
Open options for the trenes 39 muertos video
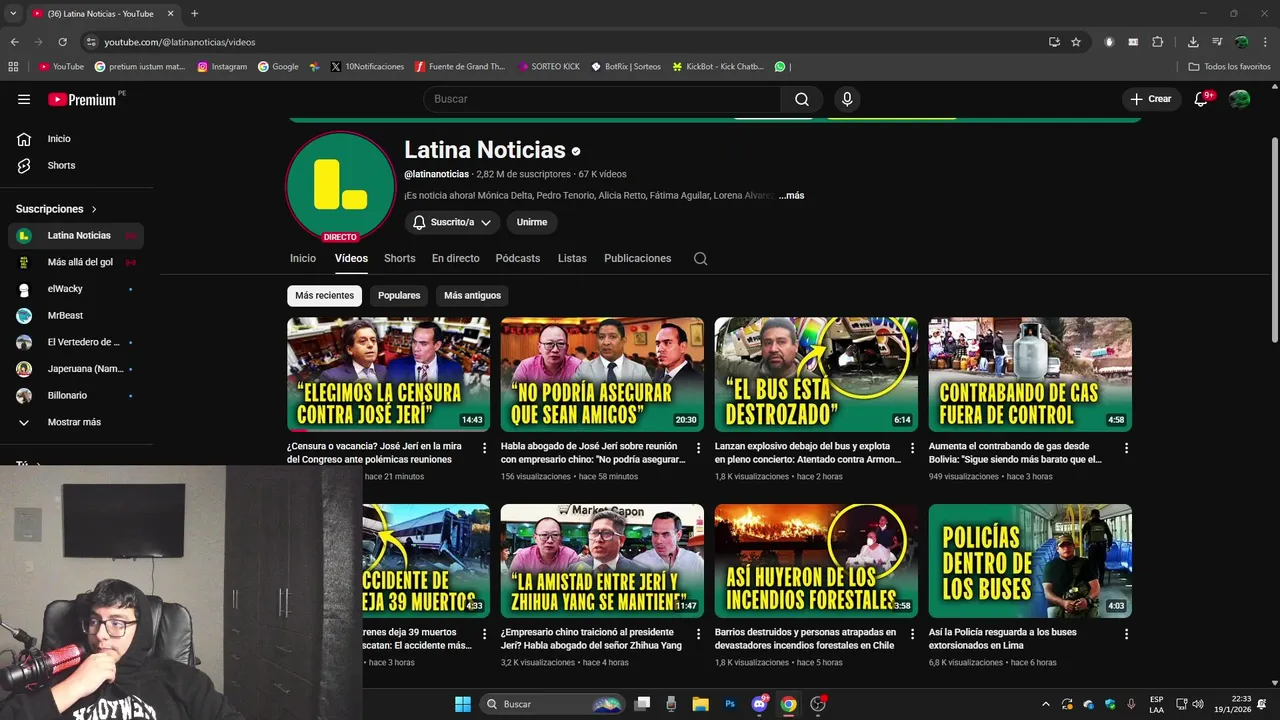[x=484, y=634]
